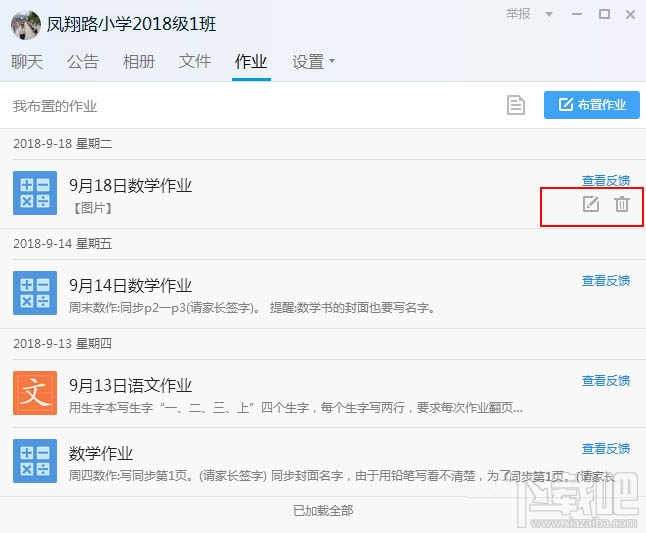The image size is (646, 533).
Task: Expand the dropdown arrow beside 举报
Action: [548, 14]
